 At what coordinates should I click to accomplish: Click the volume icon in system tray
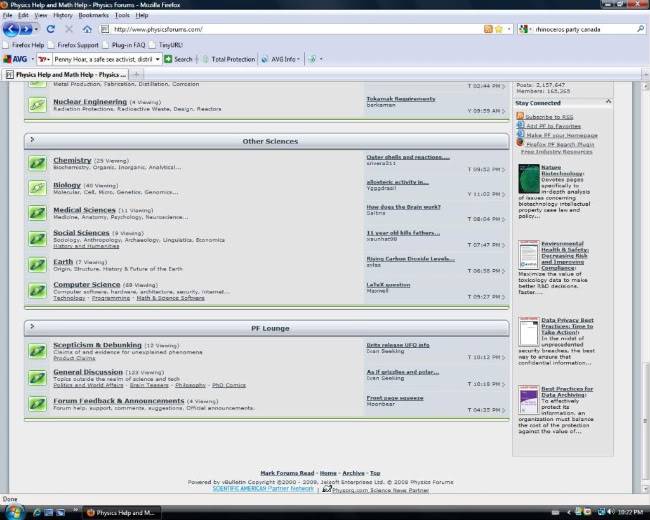pyautogui.click(x=611, y=513)
